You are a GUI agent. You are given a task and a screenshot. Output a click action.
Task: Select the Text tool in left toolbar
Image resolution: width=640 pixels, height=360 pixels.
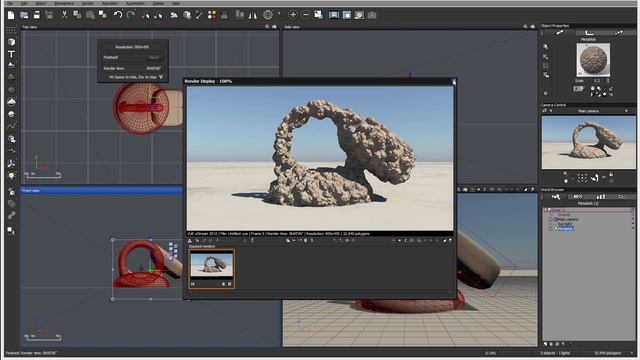(x=11, y=54)
